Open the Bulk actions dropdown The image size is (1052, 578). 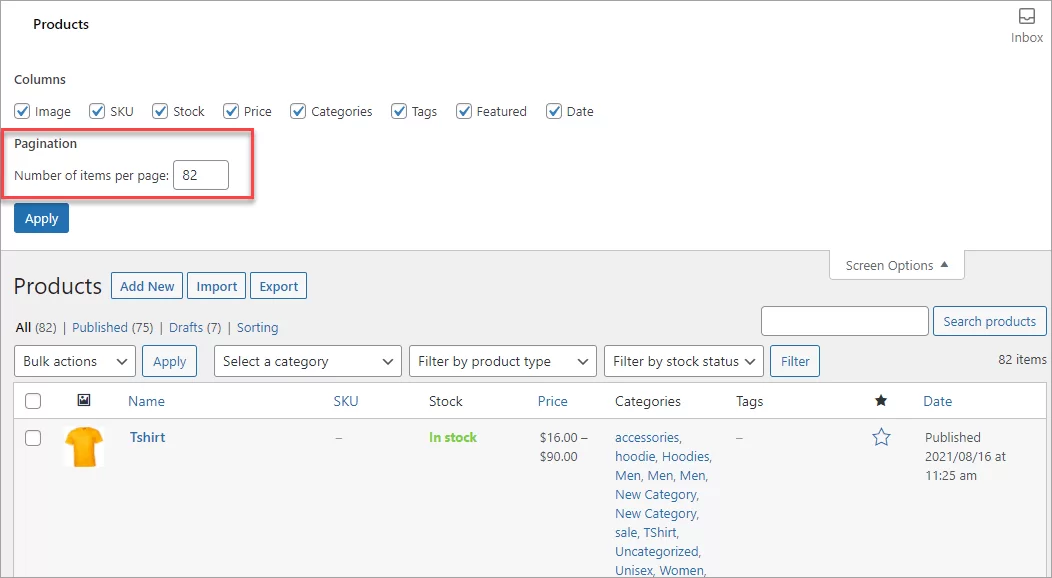point(74,361)
